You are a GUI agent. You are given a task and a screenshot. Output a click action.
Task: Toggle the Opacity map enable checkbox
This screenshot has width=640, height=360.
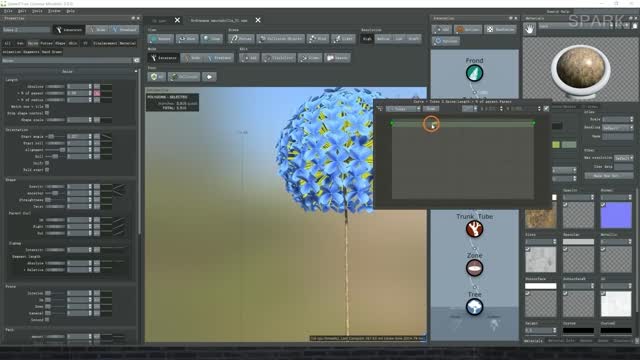[565, 204]
